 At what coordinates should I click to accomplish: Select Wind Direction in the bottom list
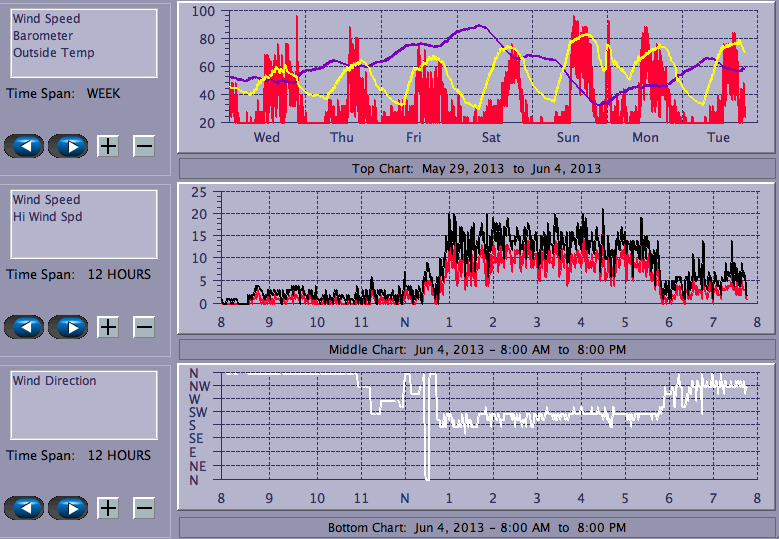(x=55, y=381)
